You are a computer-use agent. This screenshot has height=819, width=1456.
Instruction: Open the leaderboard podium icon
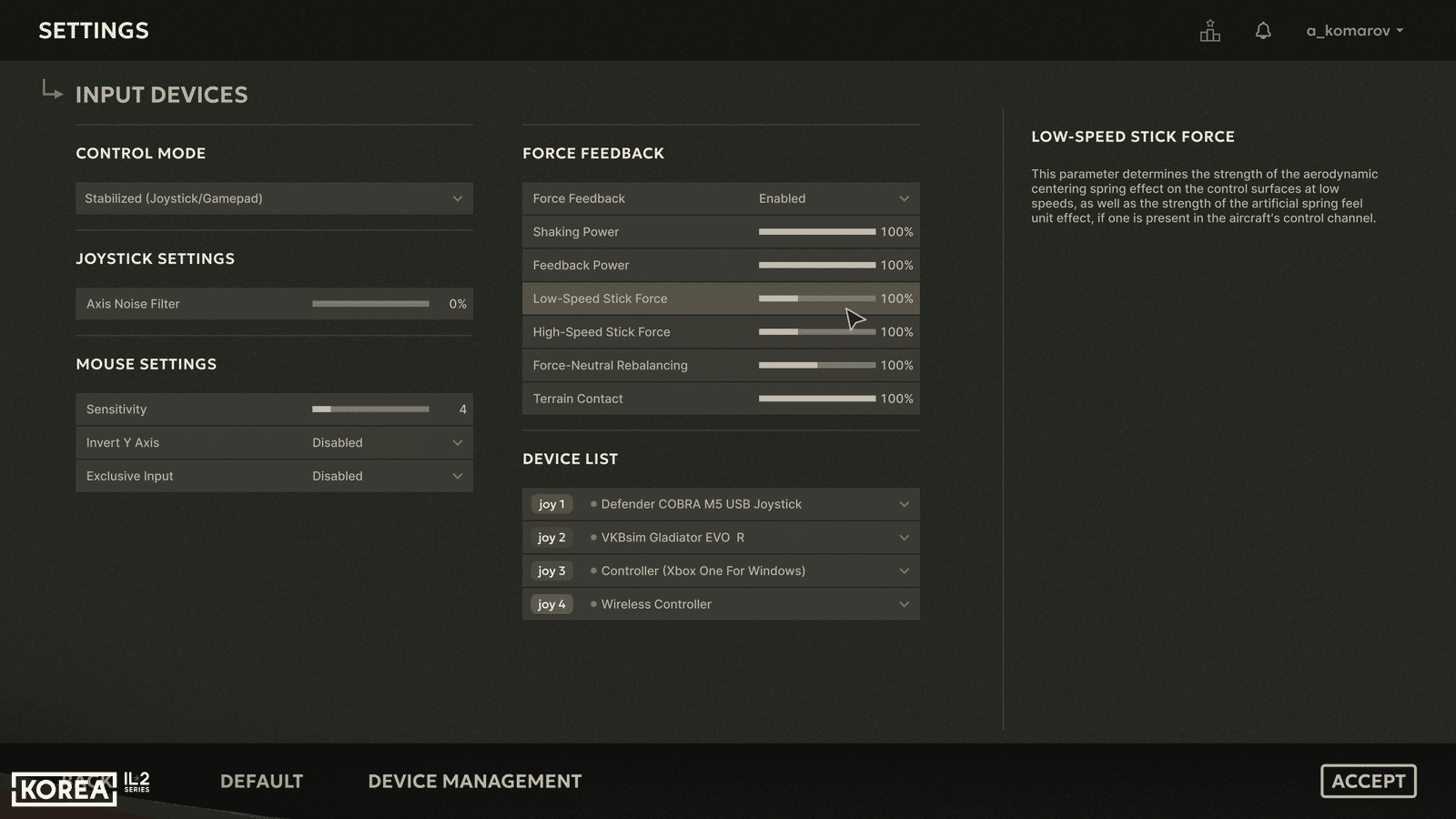[1209, 31]
